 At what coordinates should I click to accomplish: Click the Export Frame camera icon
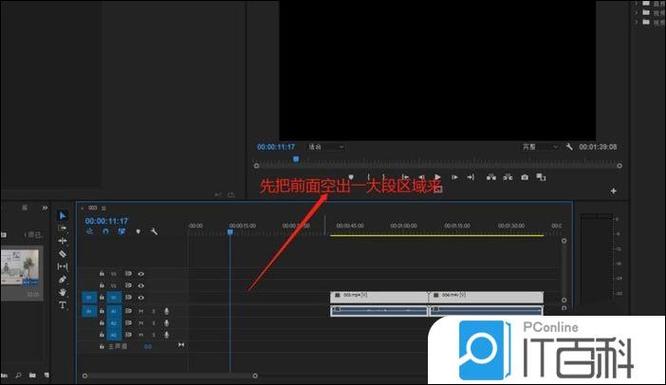tap(525, 177)
